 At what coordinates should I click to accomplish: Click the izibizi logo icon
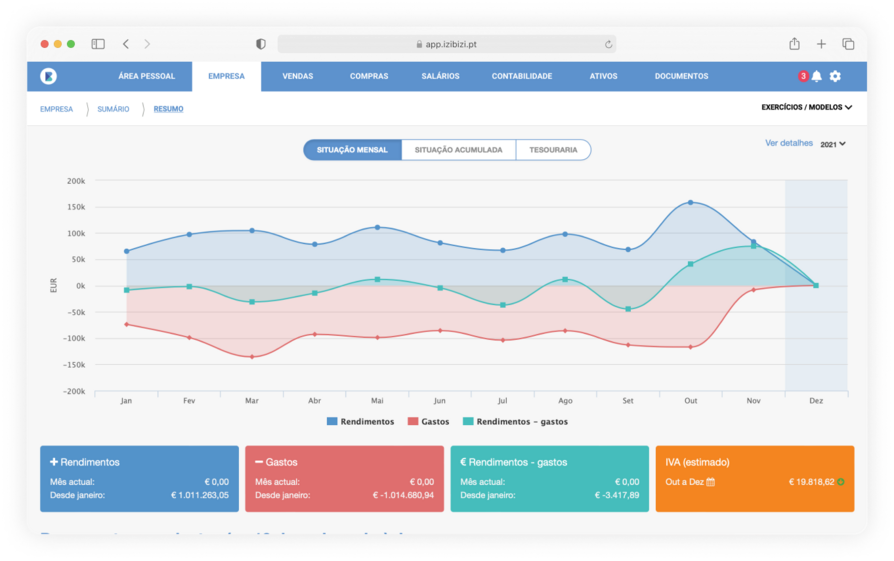tap(48, 76)
